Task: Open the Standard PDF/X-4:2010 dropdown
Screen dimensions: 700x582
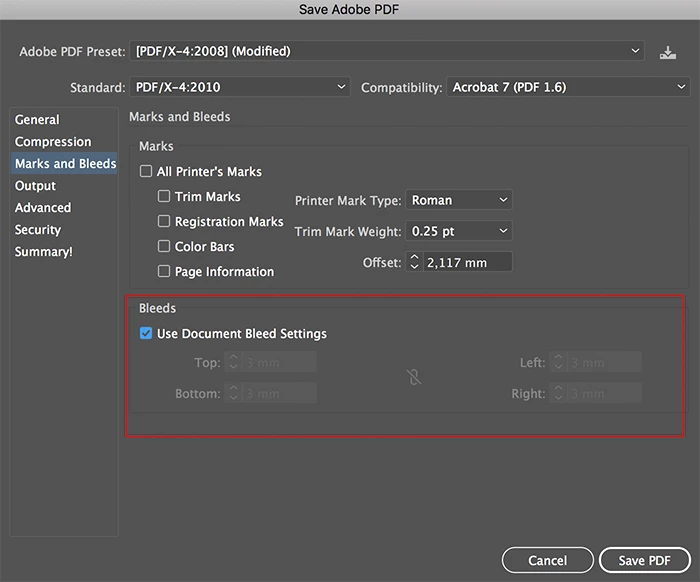Action: [240, 87]
